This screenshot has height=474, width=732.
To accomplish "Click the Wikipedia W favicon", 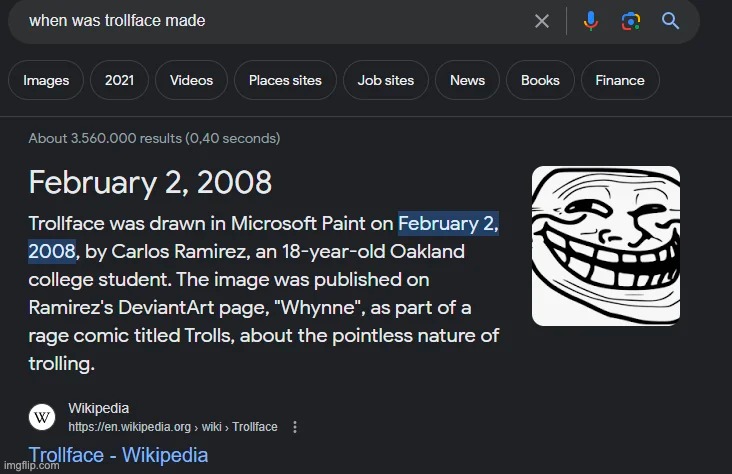I will coord(42,417).
